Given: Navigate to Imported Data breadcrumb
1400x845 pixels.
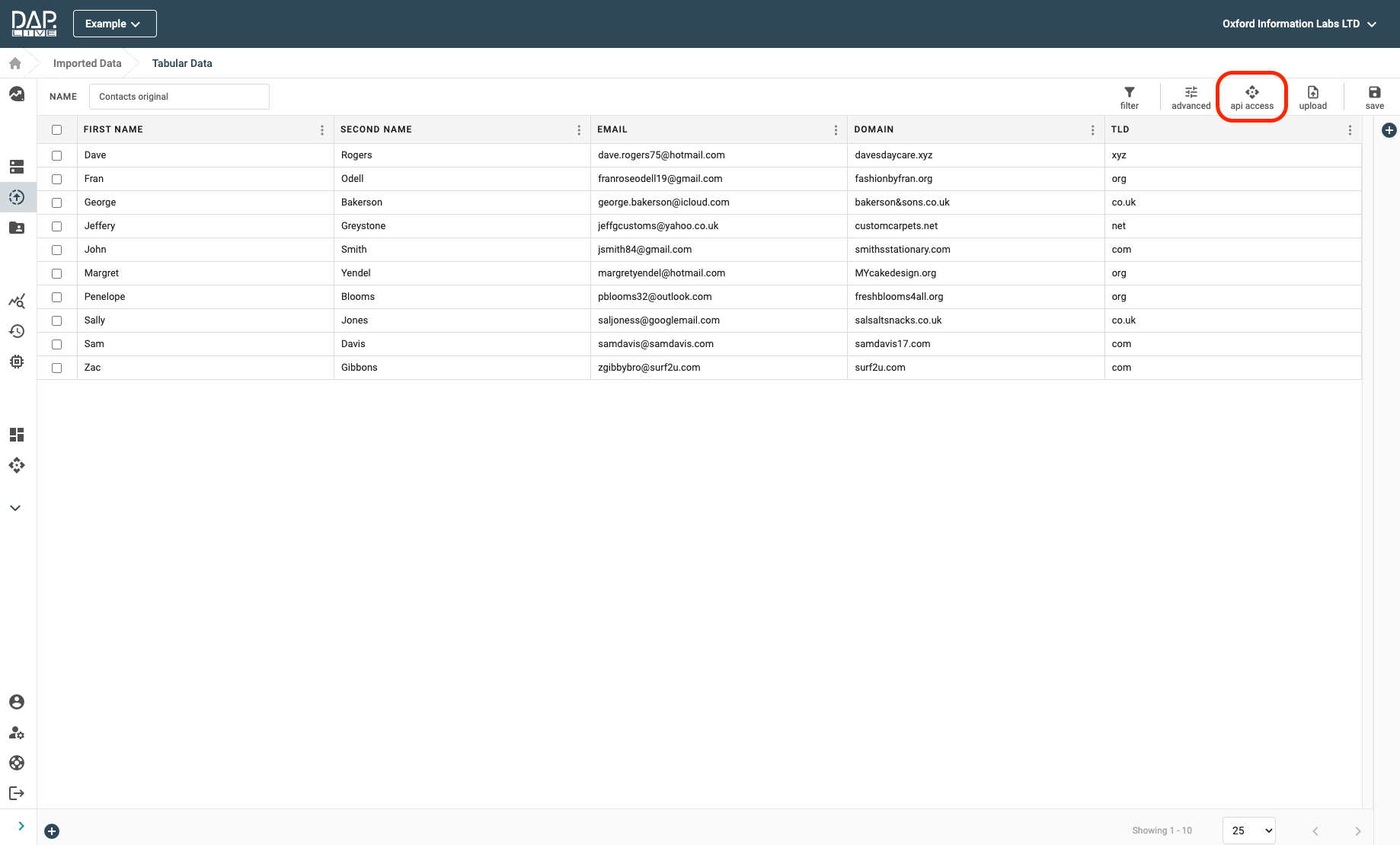Looking at the screenshot, I should point(87,63).
